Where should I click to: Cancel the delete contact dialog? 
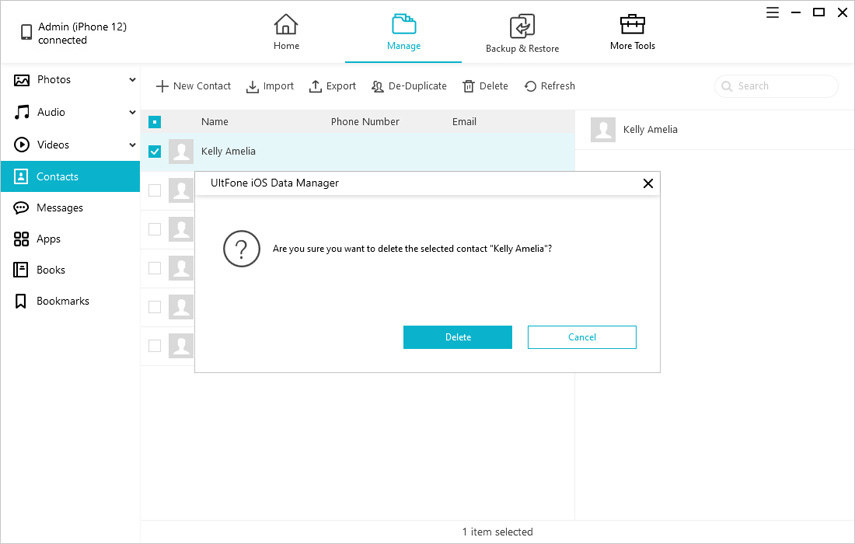coord(582,337)
